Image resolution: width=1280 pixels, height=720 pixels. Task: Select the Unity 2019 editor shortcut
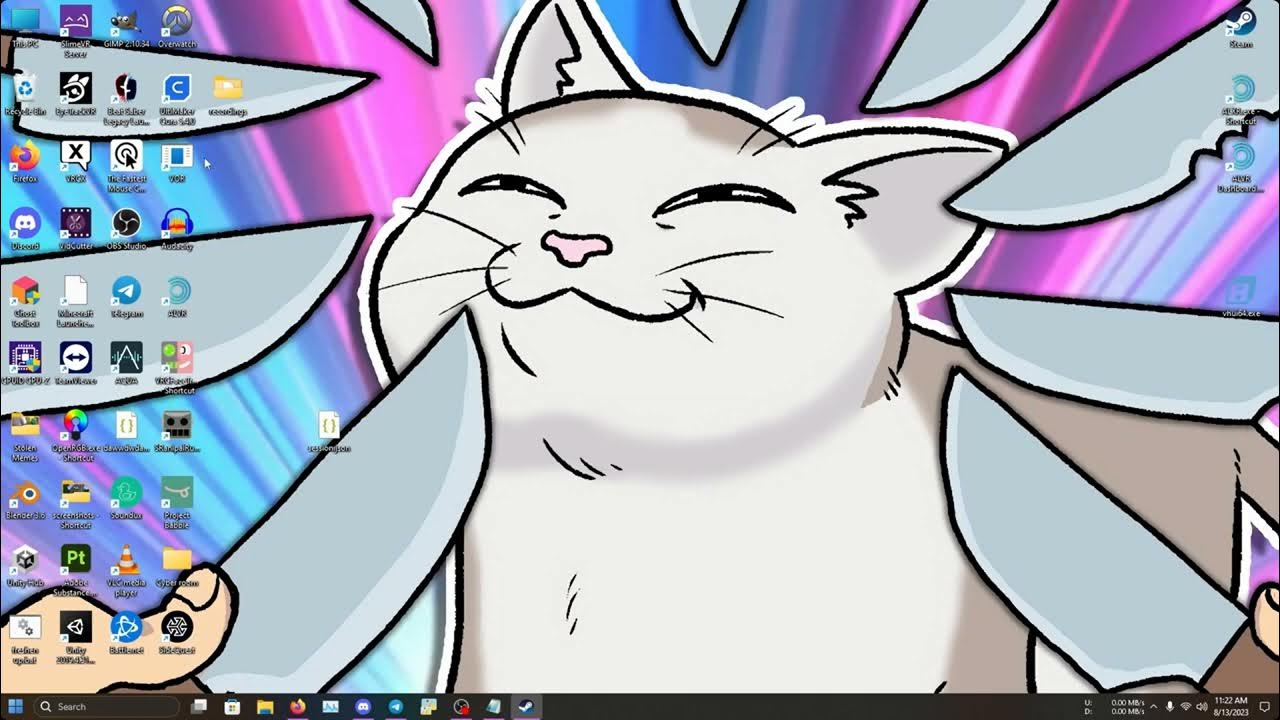[75, 637]
